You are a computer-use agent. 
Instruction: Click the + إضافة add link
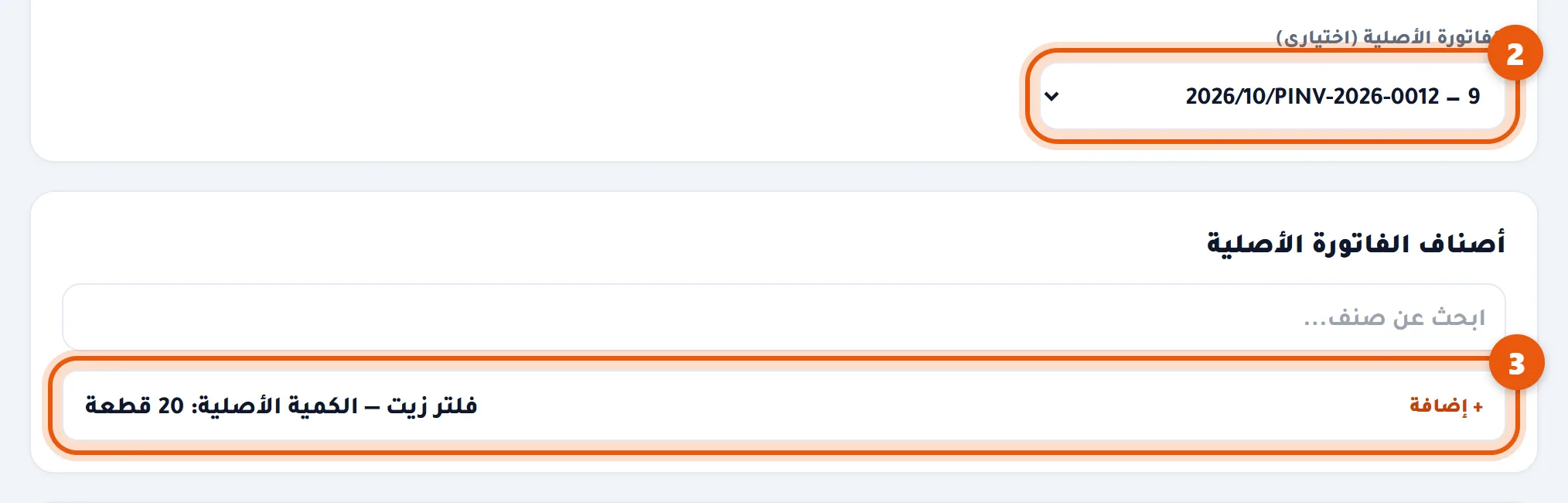tap(1446, 405)
